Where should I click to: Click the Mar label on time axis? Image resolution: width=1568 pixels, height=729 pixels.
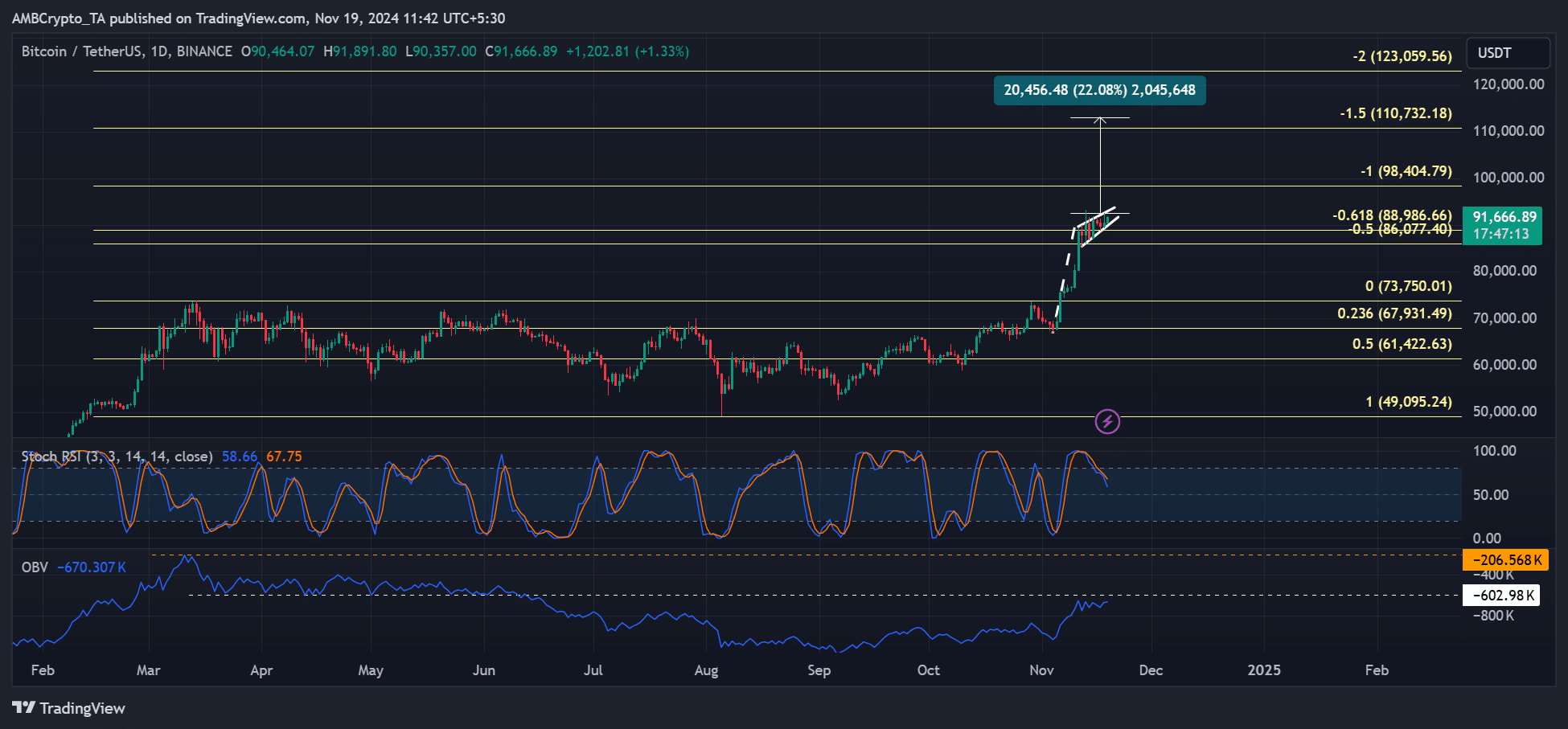149,670
